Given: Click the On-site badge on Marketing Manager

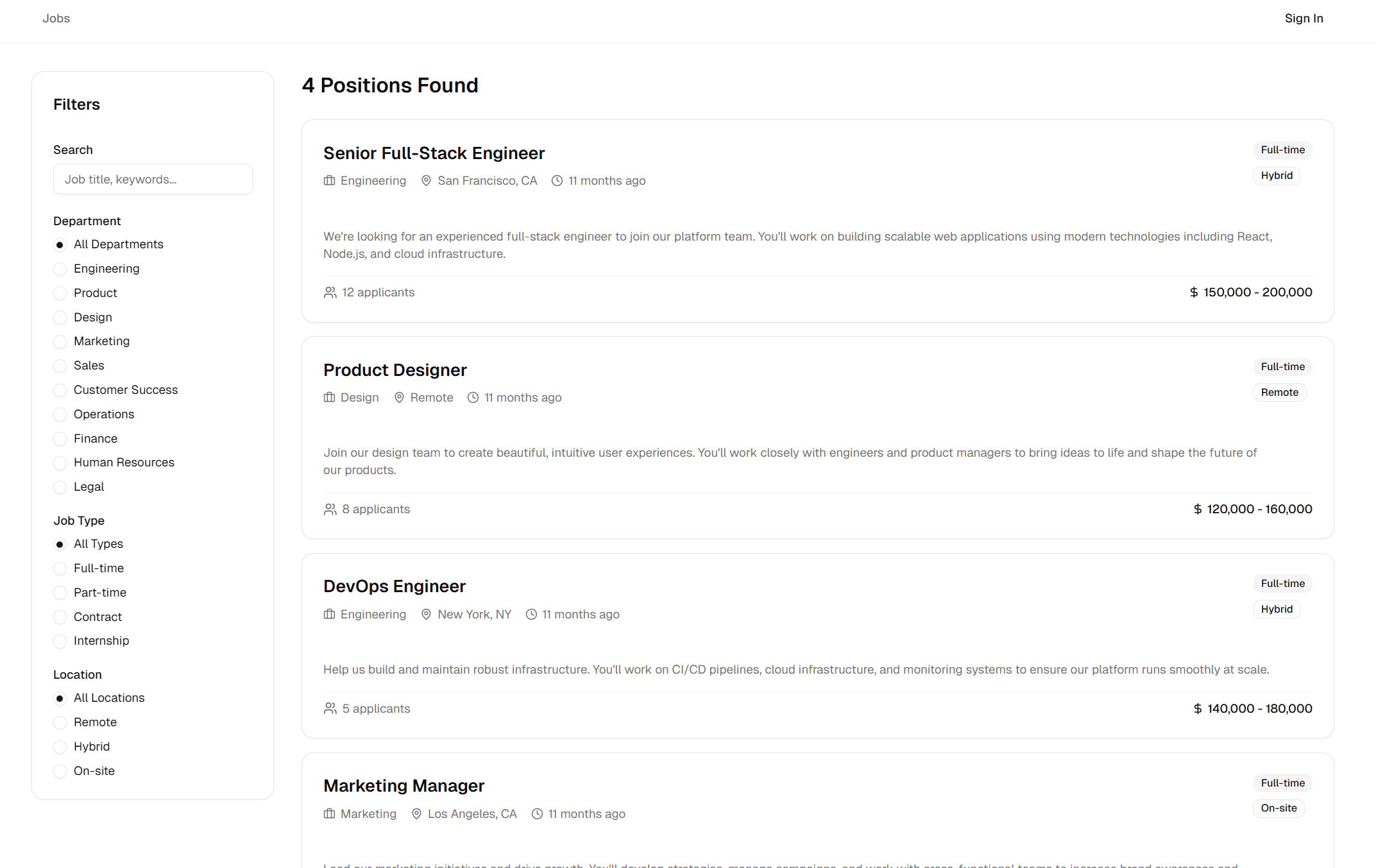Looking at the screenshot, I should (1278, 808).
